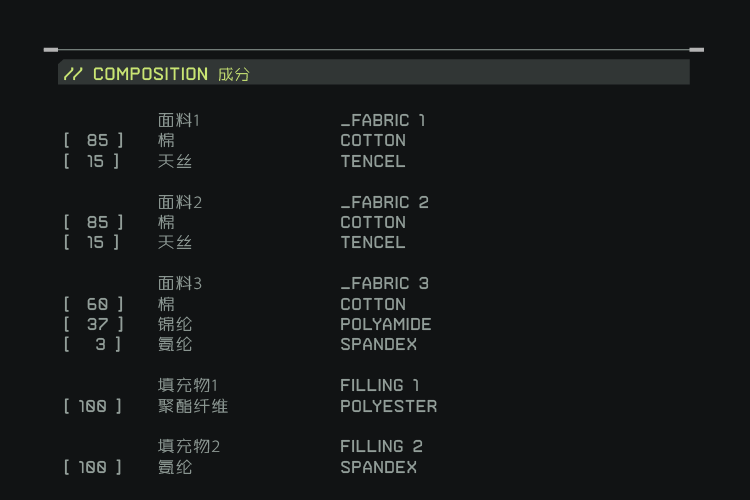The image size is (750, 500).
Task: Click the right end handle of top divider
Action: point(697,49)
